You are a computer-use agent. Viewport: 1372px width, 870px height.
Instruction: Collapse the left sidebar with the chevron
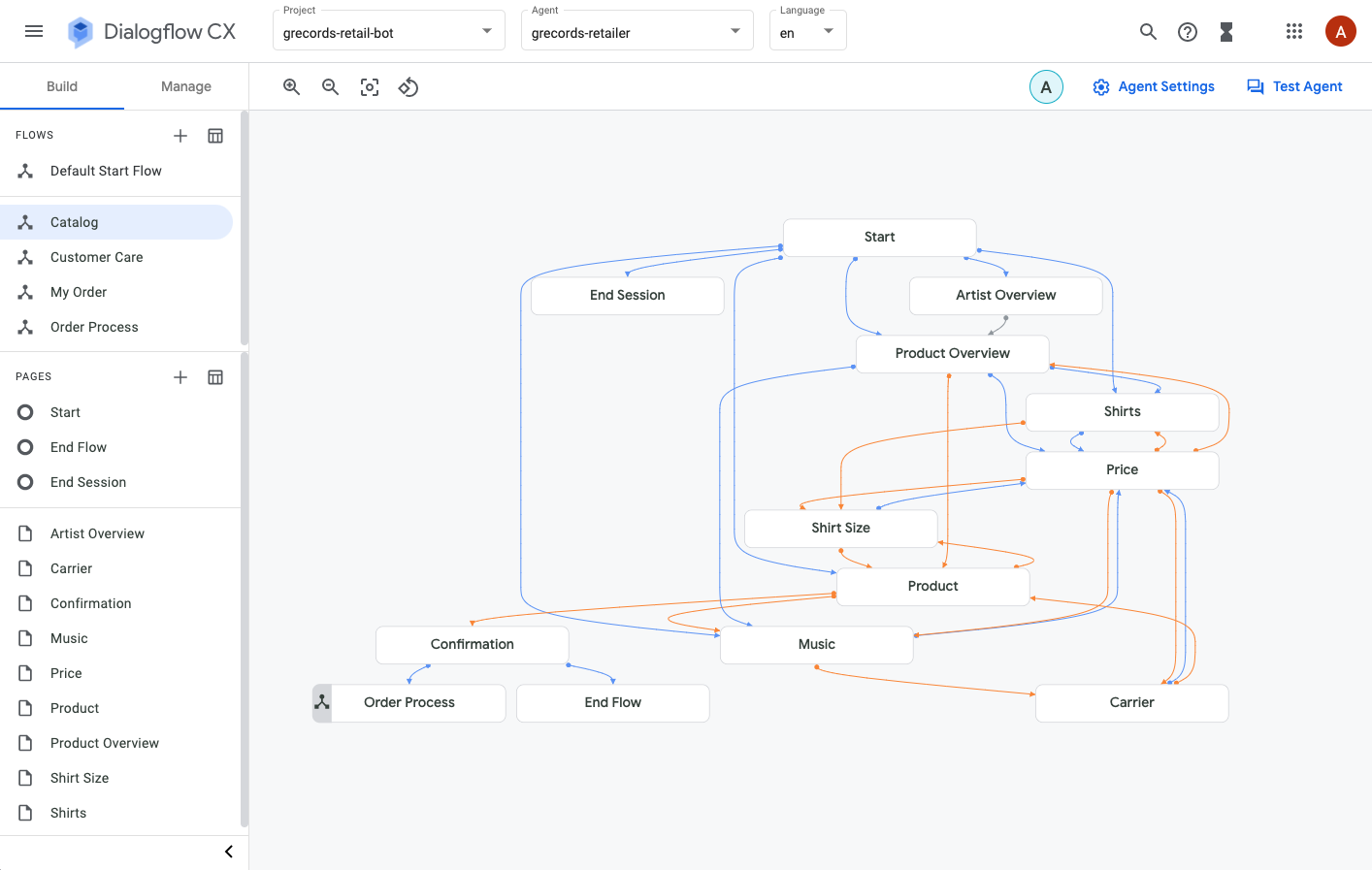[228, 852]
